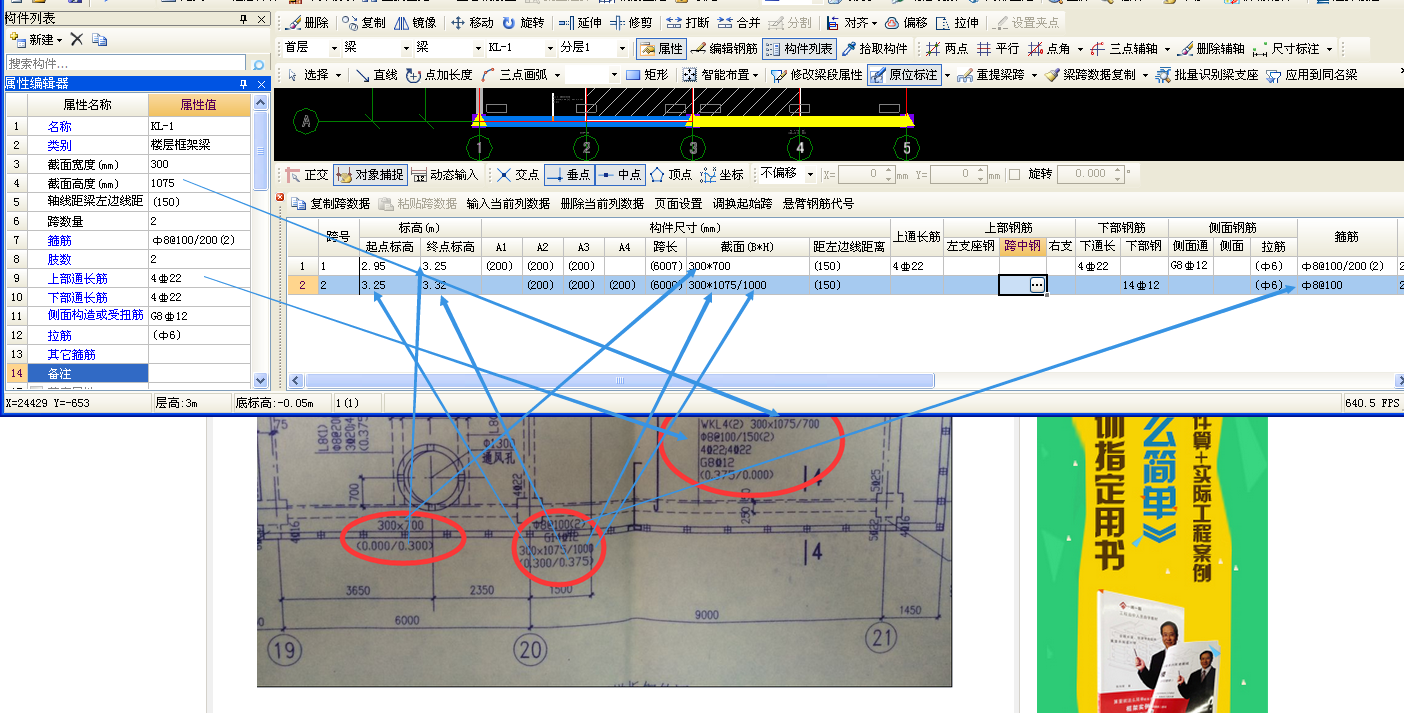Click the 搜索构件 search field

pos(126,64)
